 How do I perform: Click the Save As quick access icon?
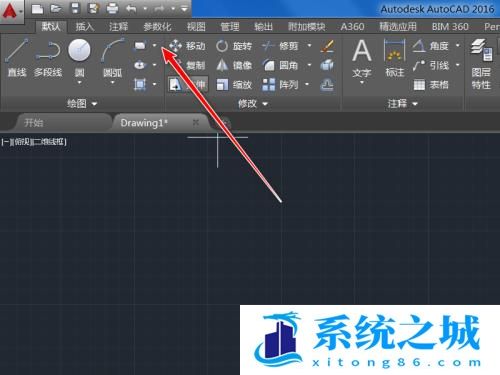click(x=94, y=9)
